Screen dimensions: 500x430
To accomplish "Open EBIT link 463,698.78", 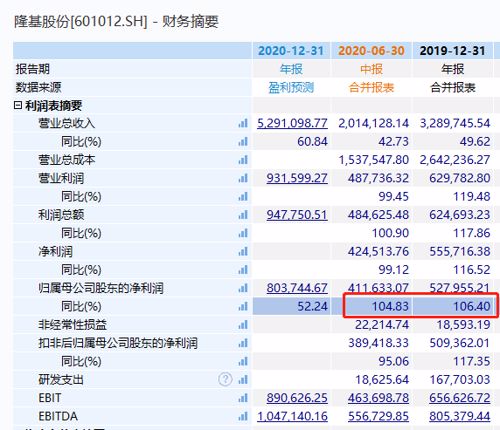I will pyautogui.click(x=378, y=398).
